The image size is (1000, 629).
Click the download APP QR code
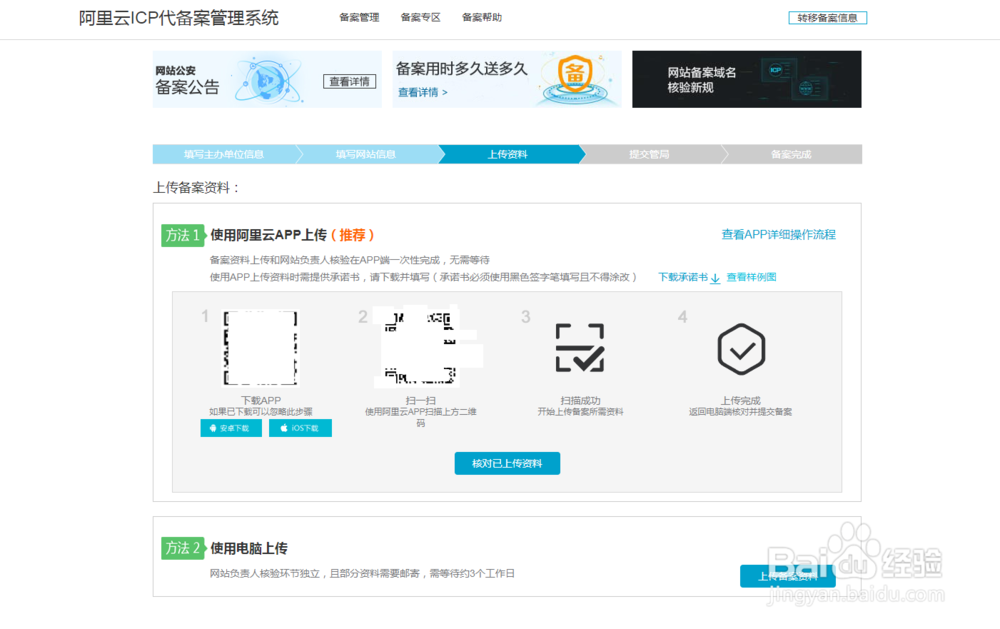(260, 348)
